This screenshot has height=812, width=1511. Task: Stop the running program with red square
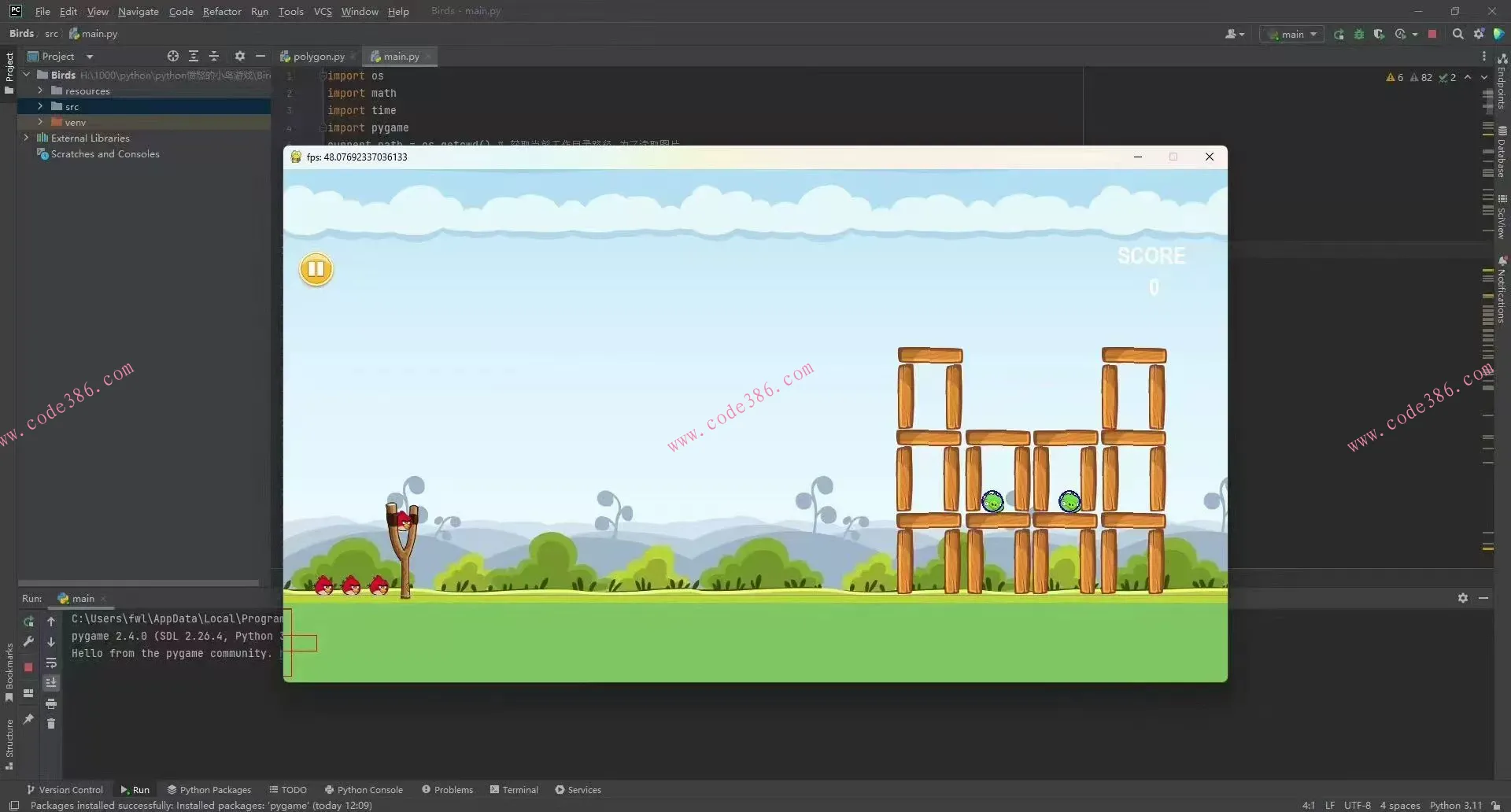coord(1432,35)
